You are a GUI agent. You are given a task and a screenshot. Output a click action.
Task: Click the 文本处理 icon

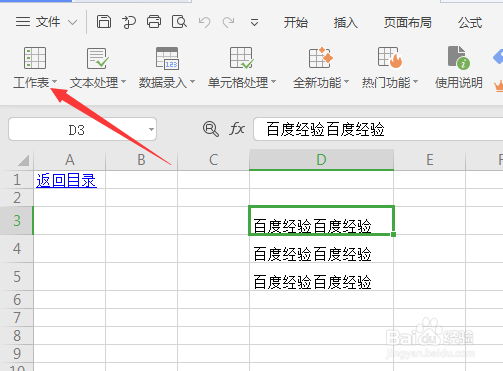pos(97,58)
